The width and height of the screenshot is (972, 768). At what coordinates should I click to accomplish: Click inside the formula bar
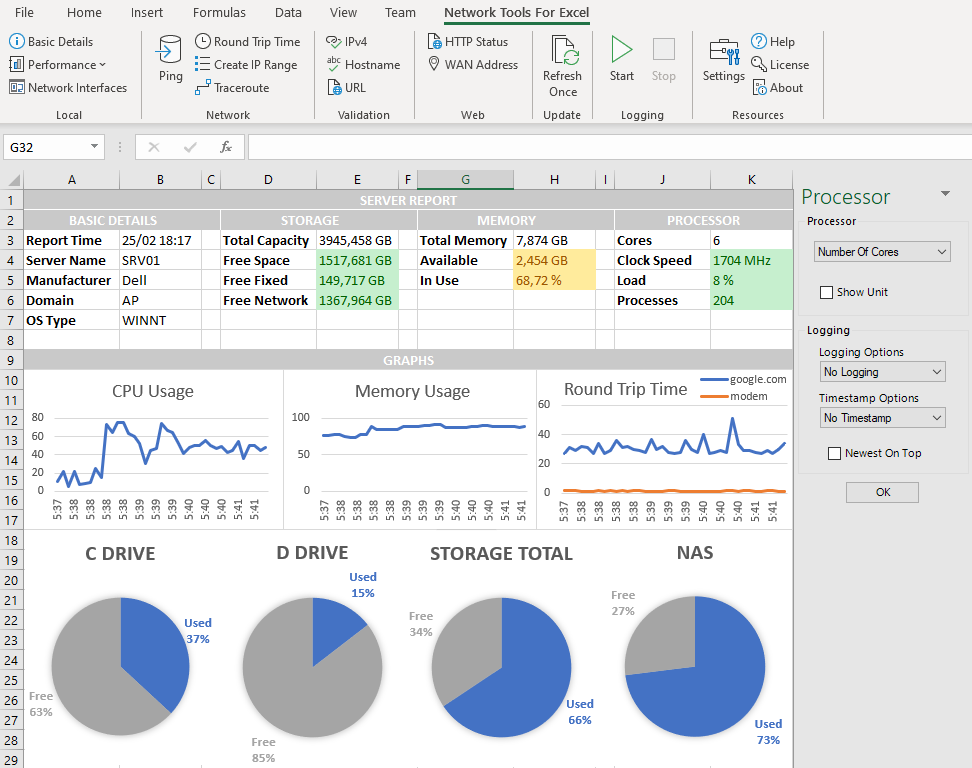pos(608,147)
